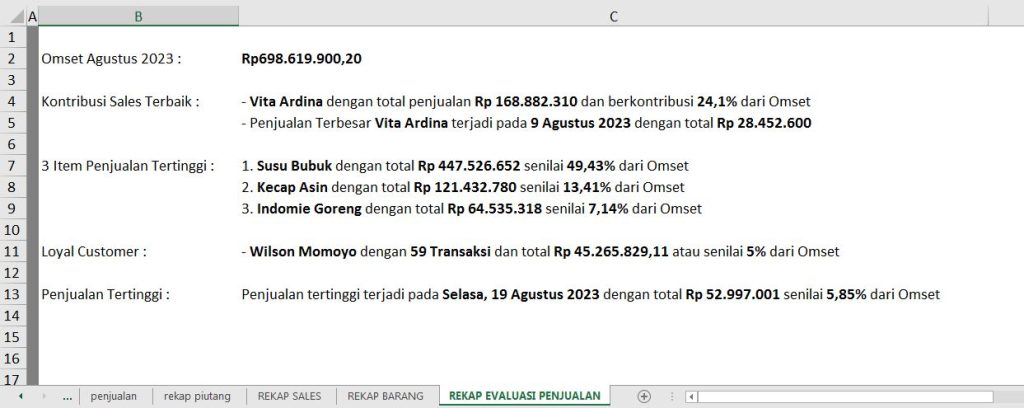Click horizontal scrollbar left arrow
The width and height of the screenshot is (1024, 408).
tap(692, 396)
